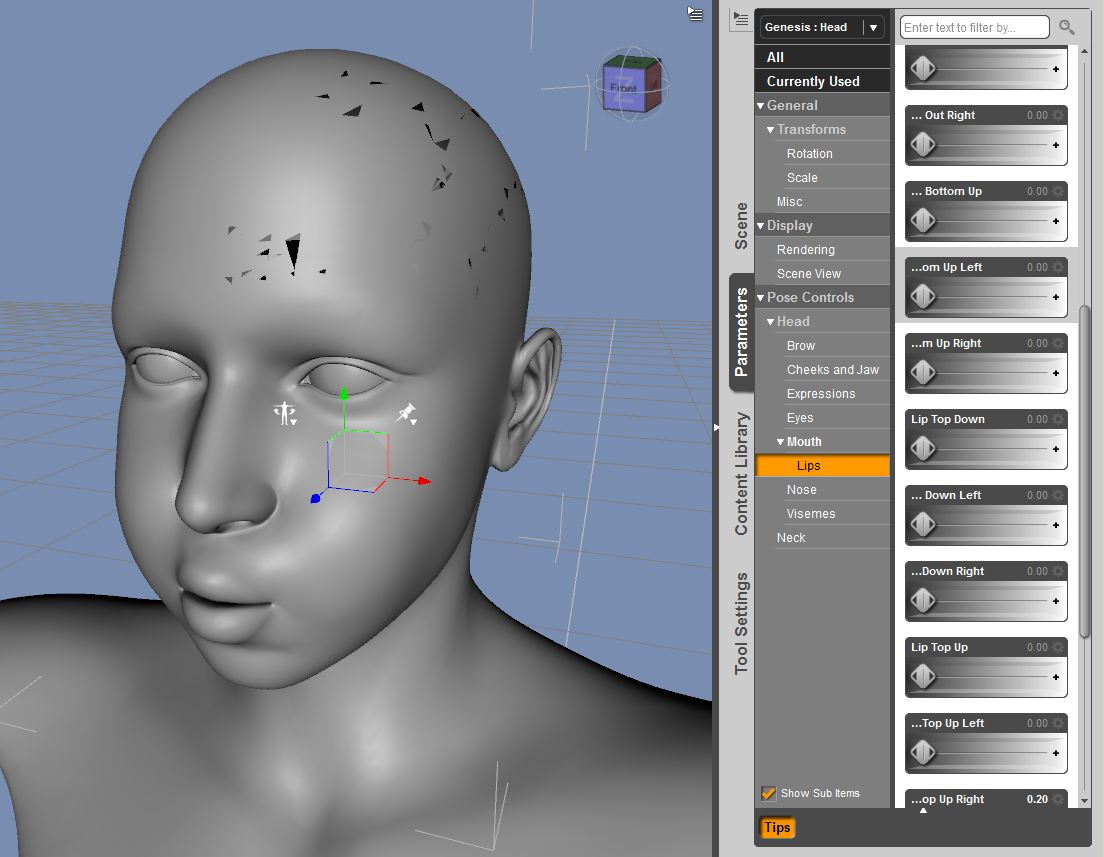
Task: Click the ... Down Left slider handle
Action: pos(923,525)
